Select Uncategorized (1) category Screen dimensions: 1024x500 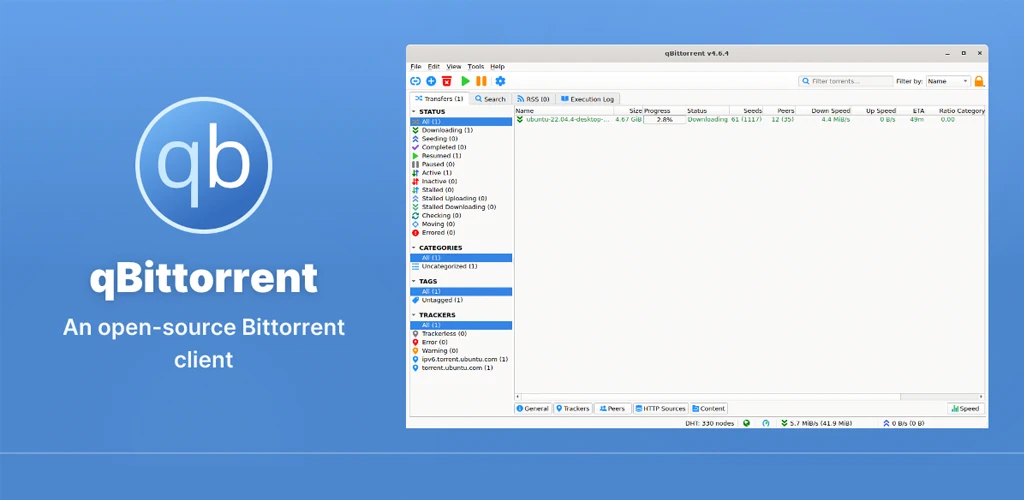[461, 266]
